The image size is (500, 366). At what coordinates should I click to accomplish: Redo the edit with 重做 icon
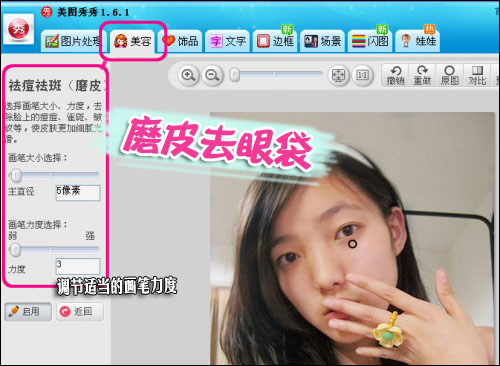[422, 75]
